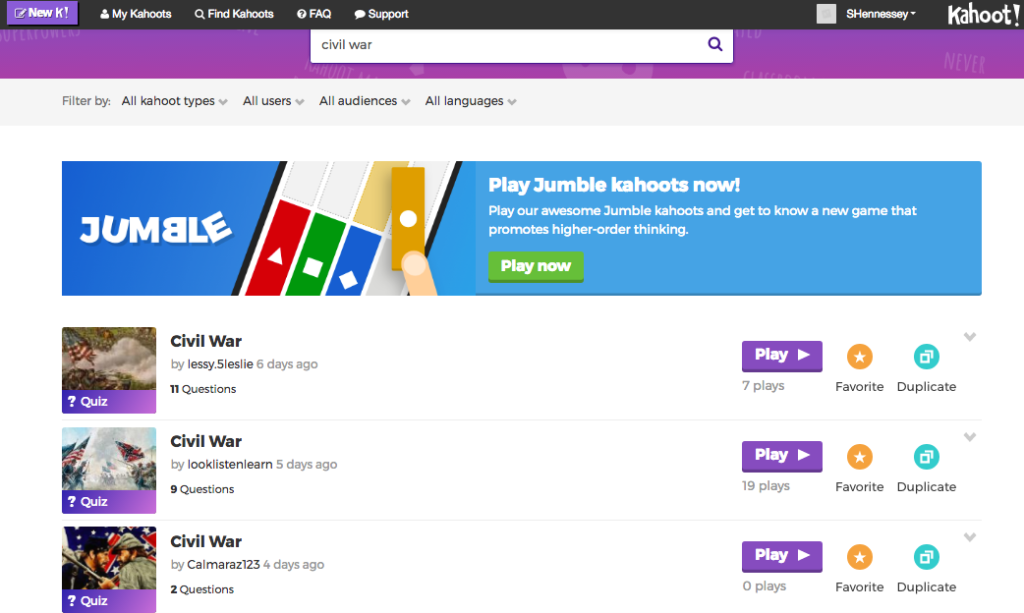Open thumbnail of Calmaraz123's Civil War quiz
This screenshot has height=613, width=1024.
[109, 569]
